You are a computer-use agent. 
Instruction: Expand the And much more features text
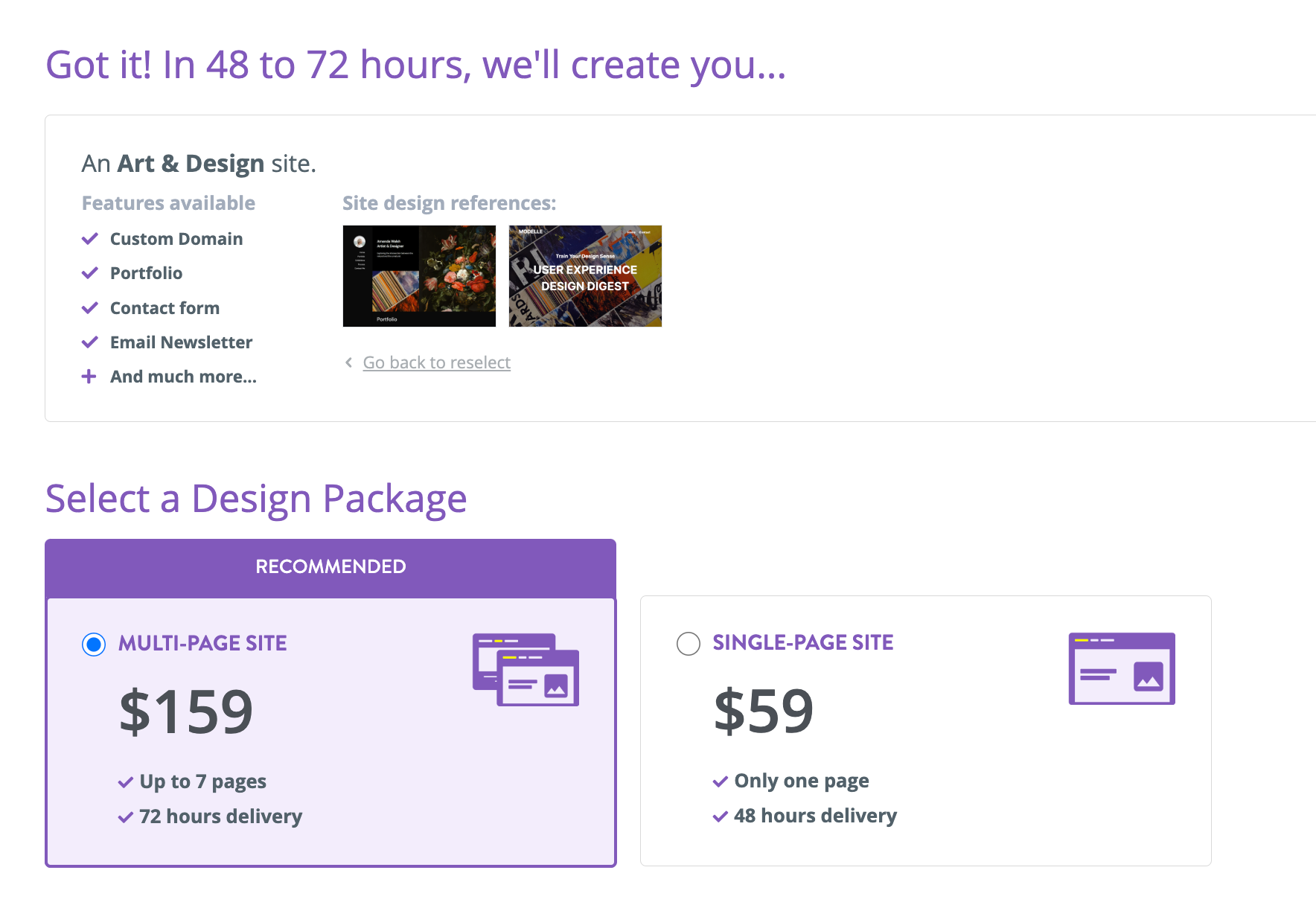(x=183, y=377)
